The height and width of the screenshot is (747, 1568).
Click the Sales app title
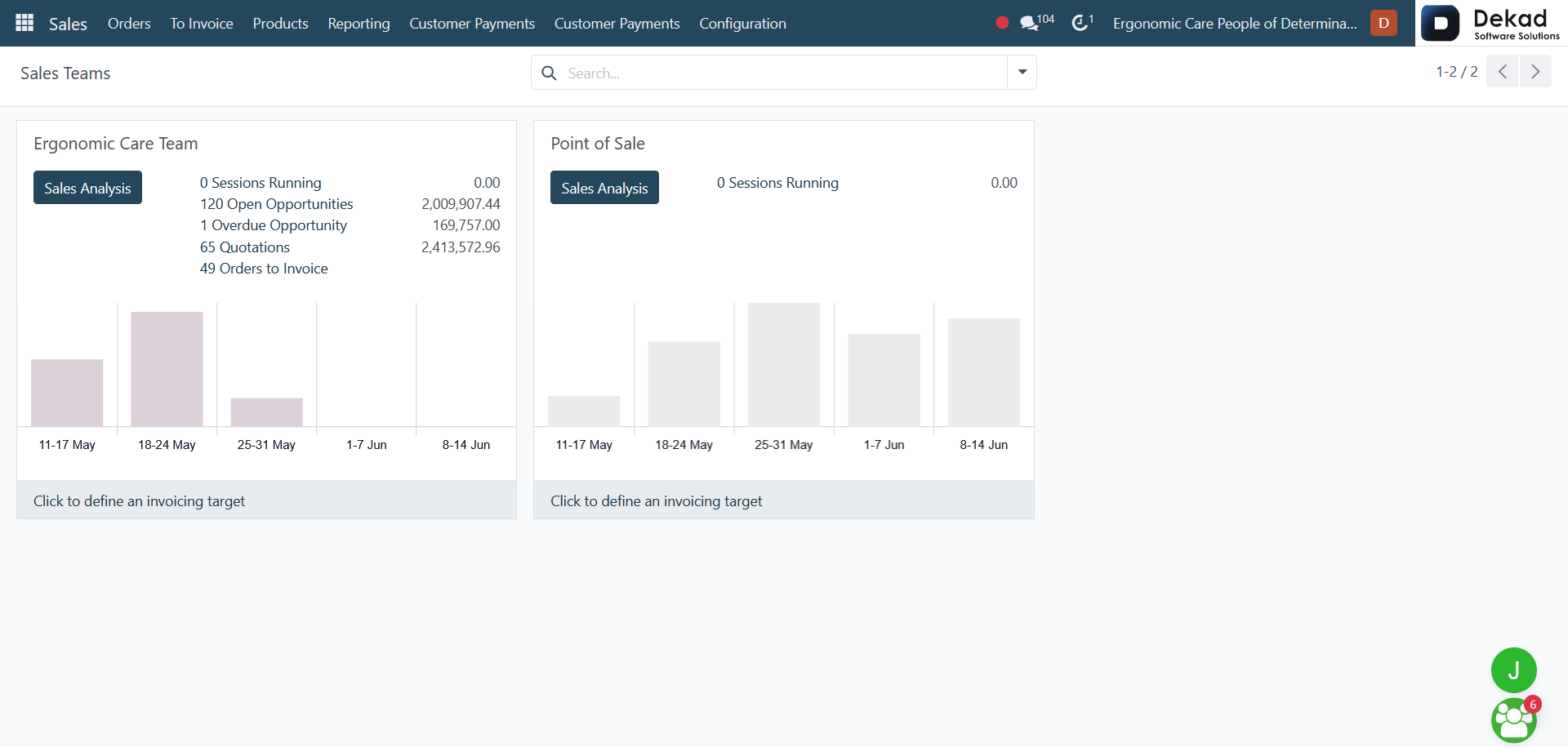(68, 24)
